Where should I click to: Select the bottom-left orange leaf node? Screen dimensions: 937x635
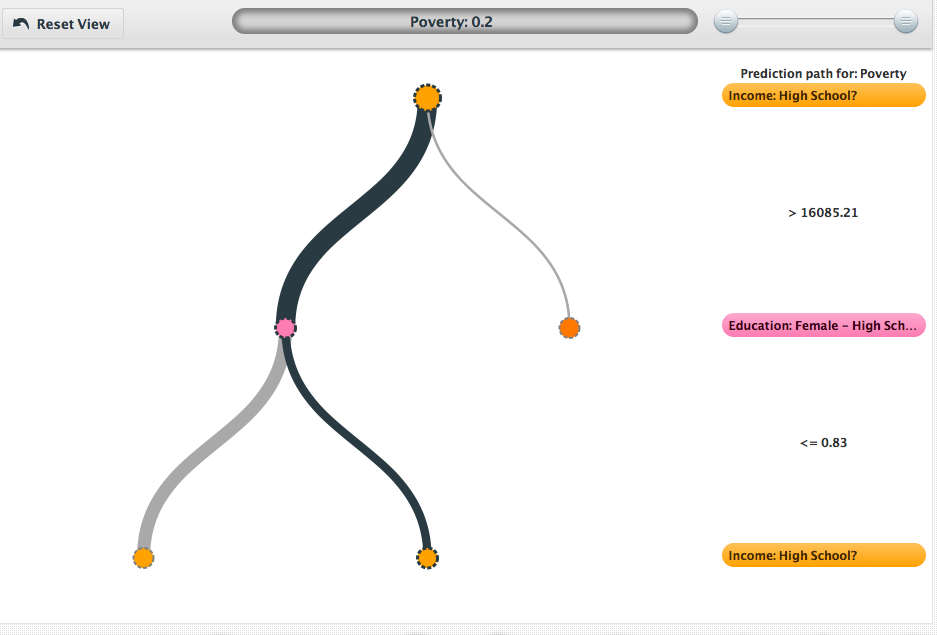(143, 557)
